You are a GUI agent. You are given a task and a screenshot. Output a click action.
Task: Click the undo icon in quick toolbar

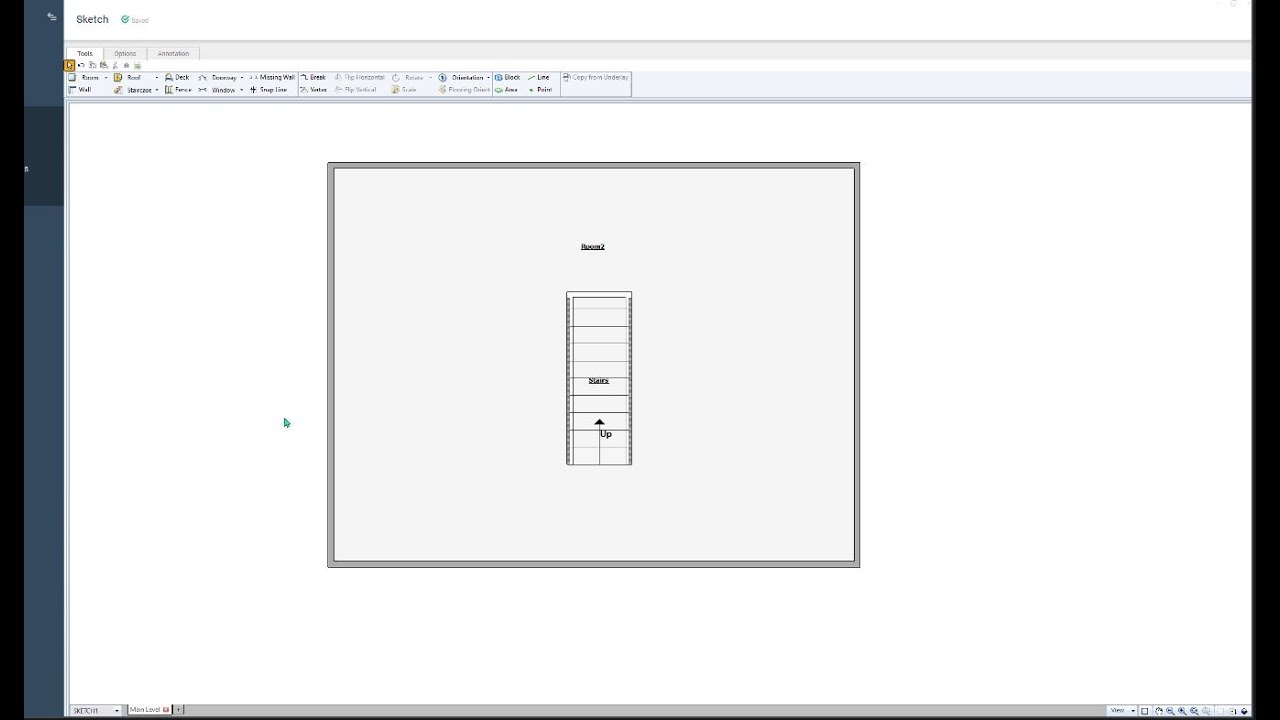tap(81, 65)
